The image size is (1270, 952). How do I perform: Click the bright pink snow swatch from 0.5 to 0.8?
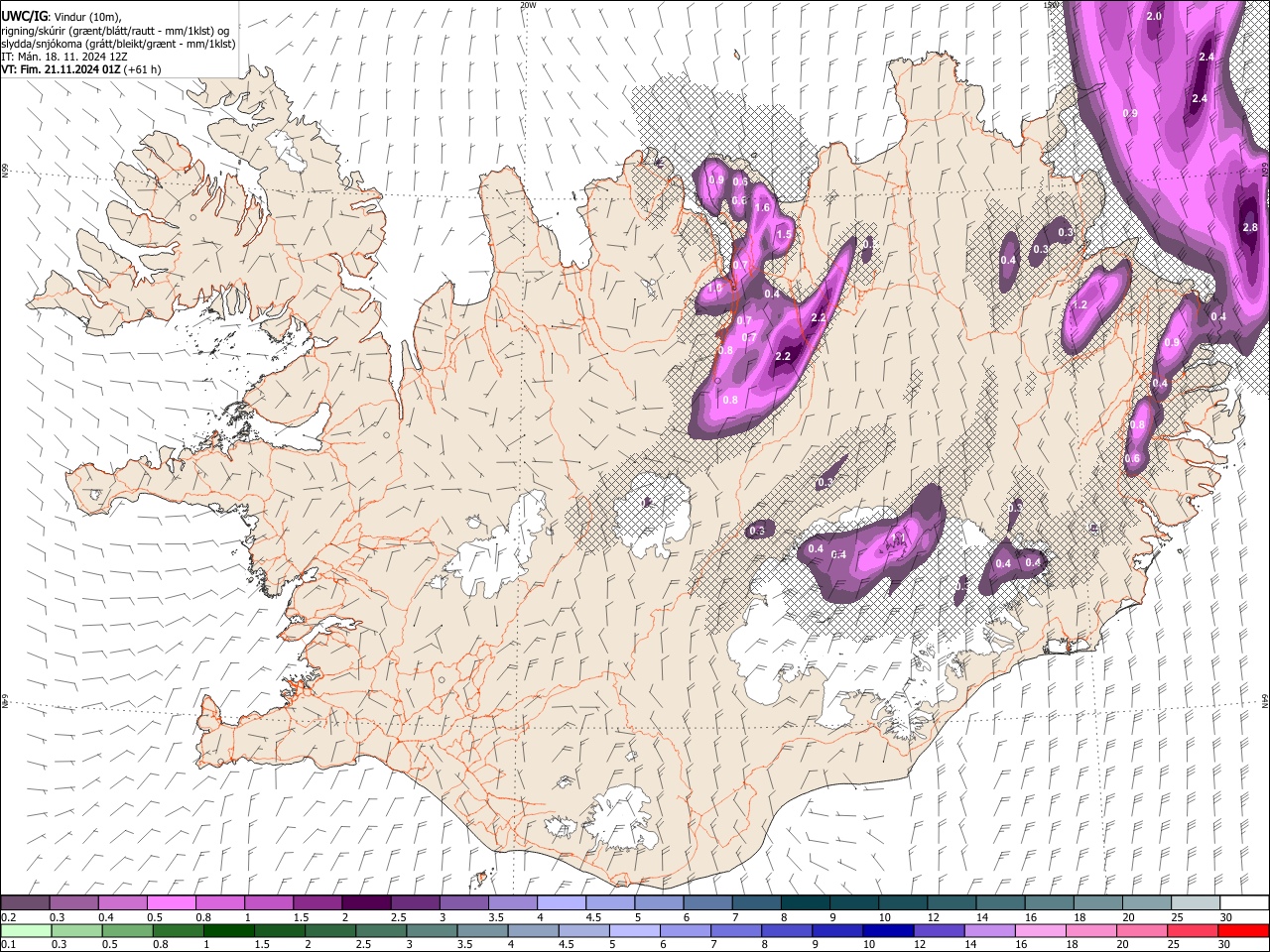[172, 903]
